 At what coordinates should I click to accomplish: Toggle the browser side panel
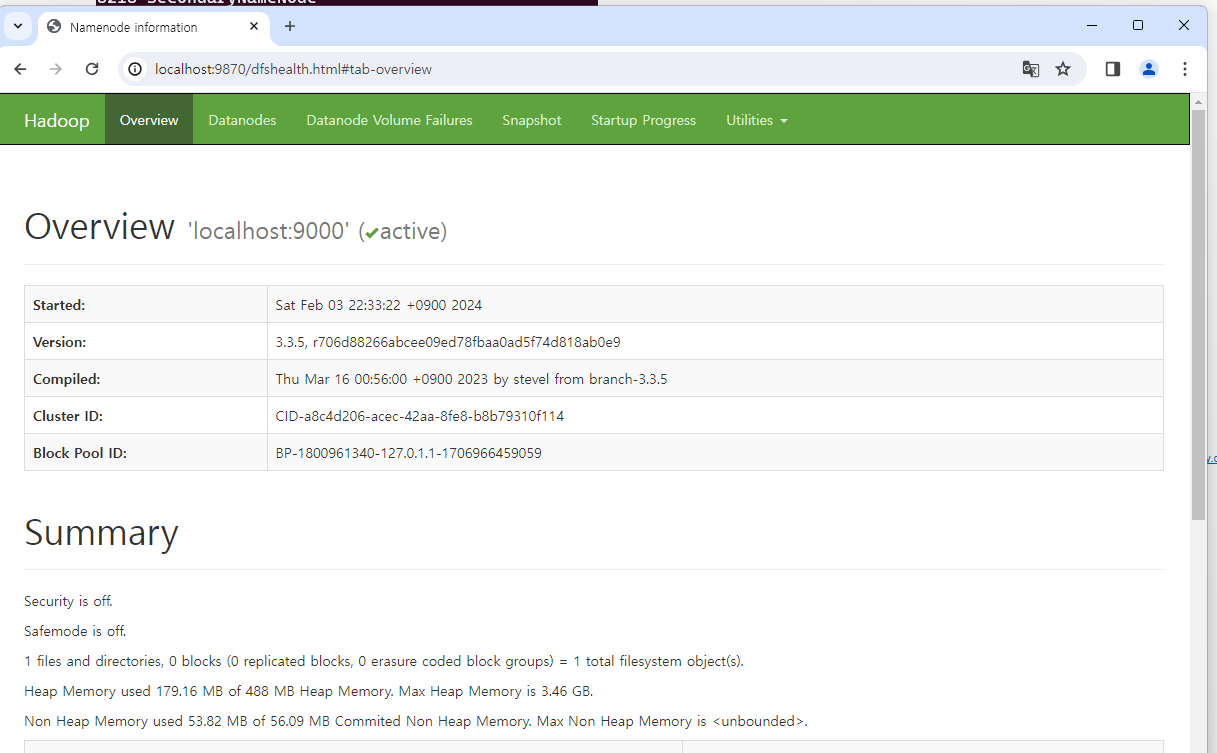(1113, 69)
